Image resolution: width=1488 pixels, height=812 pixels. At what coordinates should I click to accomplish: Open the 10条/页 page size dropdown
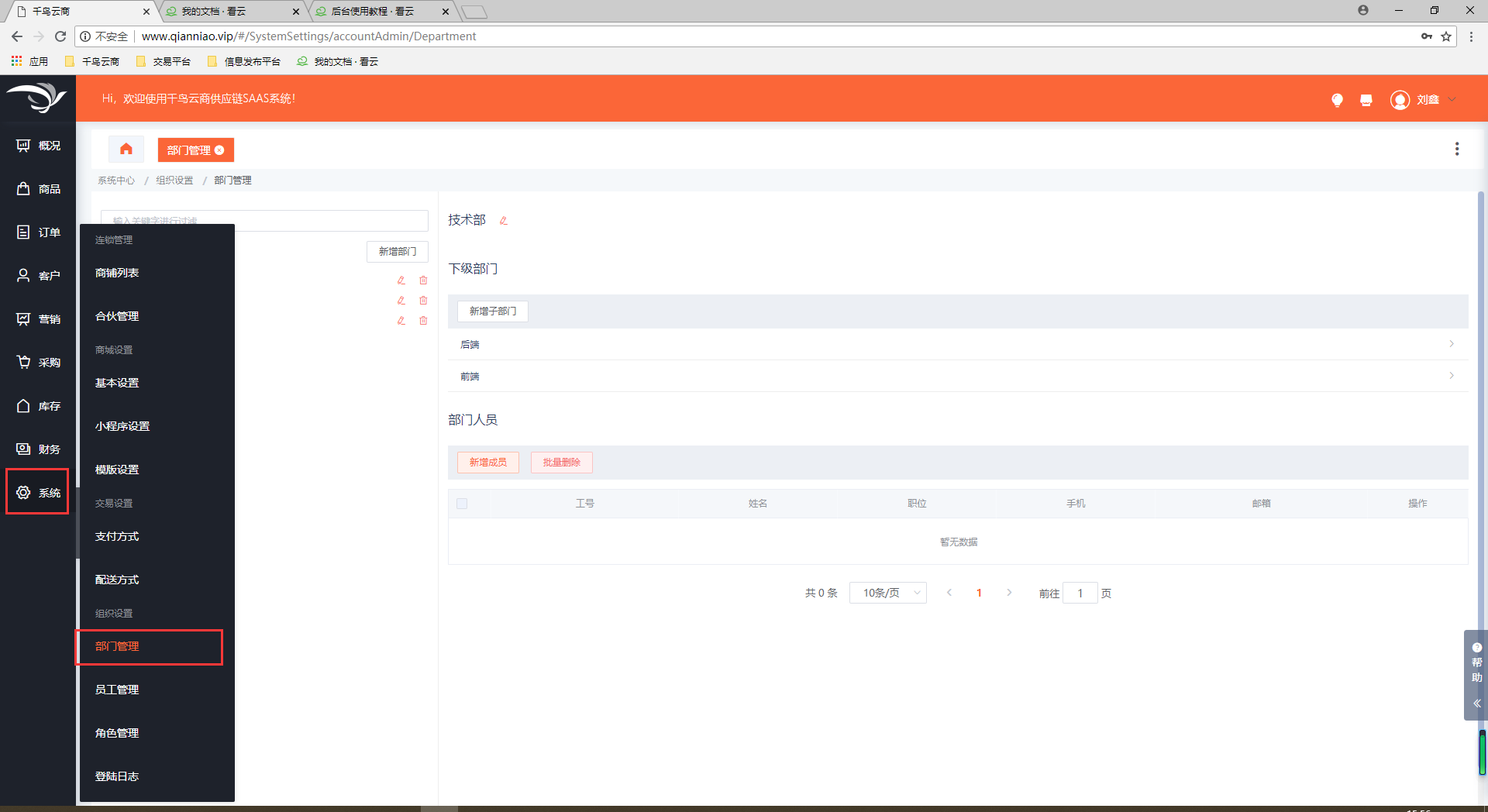tap(888, 593)
